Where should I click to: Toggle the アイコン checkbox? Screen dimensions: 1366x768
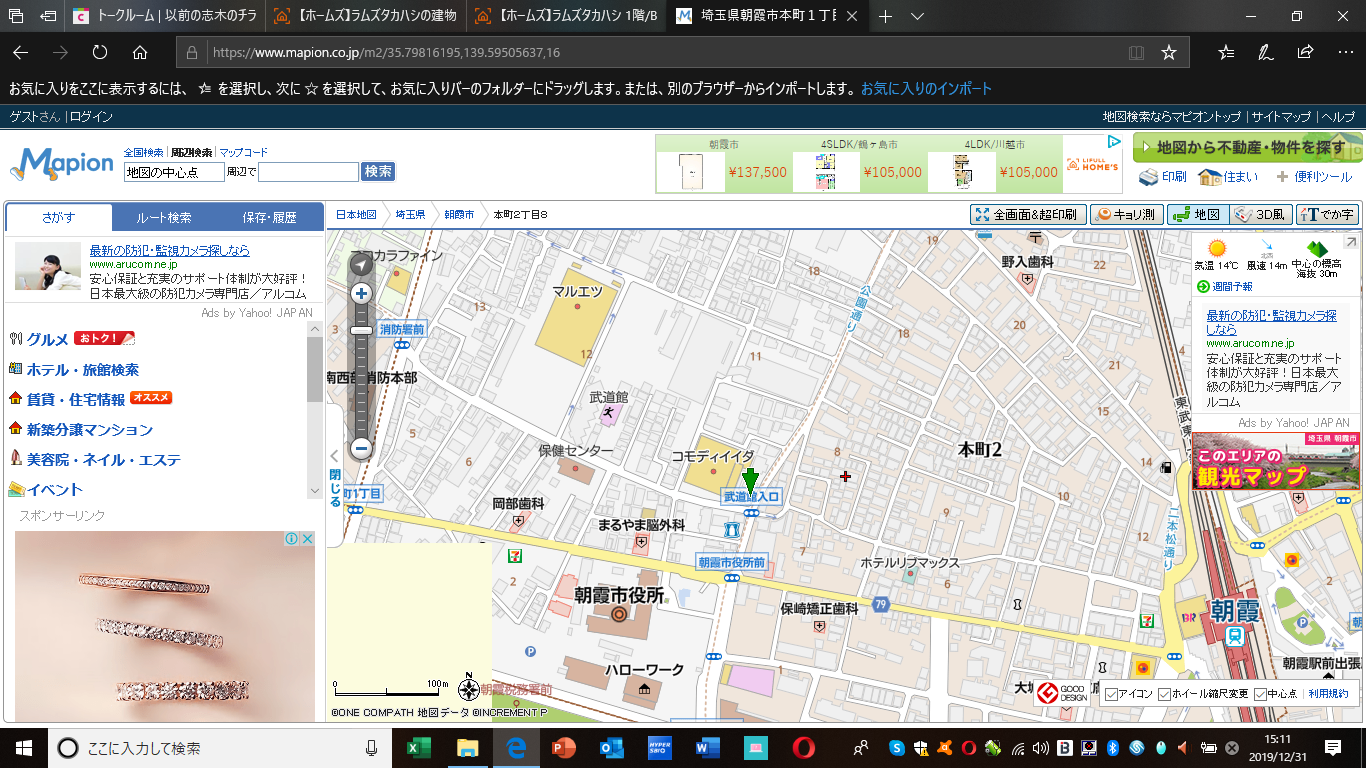[x=1111, y=694]
